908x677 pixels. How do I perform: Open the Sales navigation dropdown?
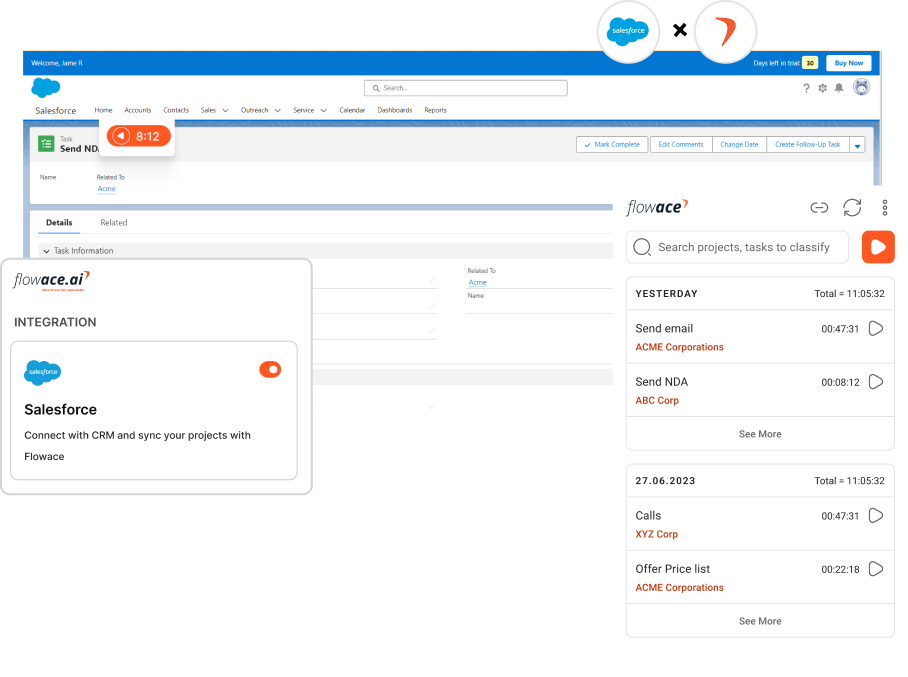213,110
